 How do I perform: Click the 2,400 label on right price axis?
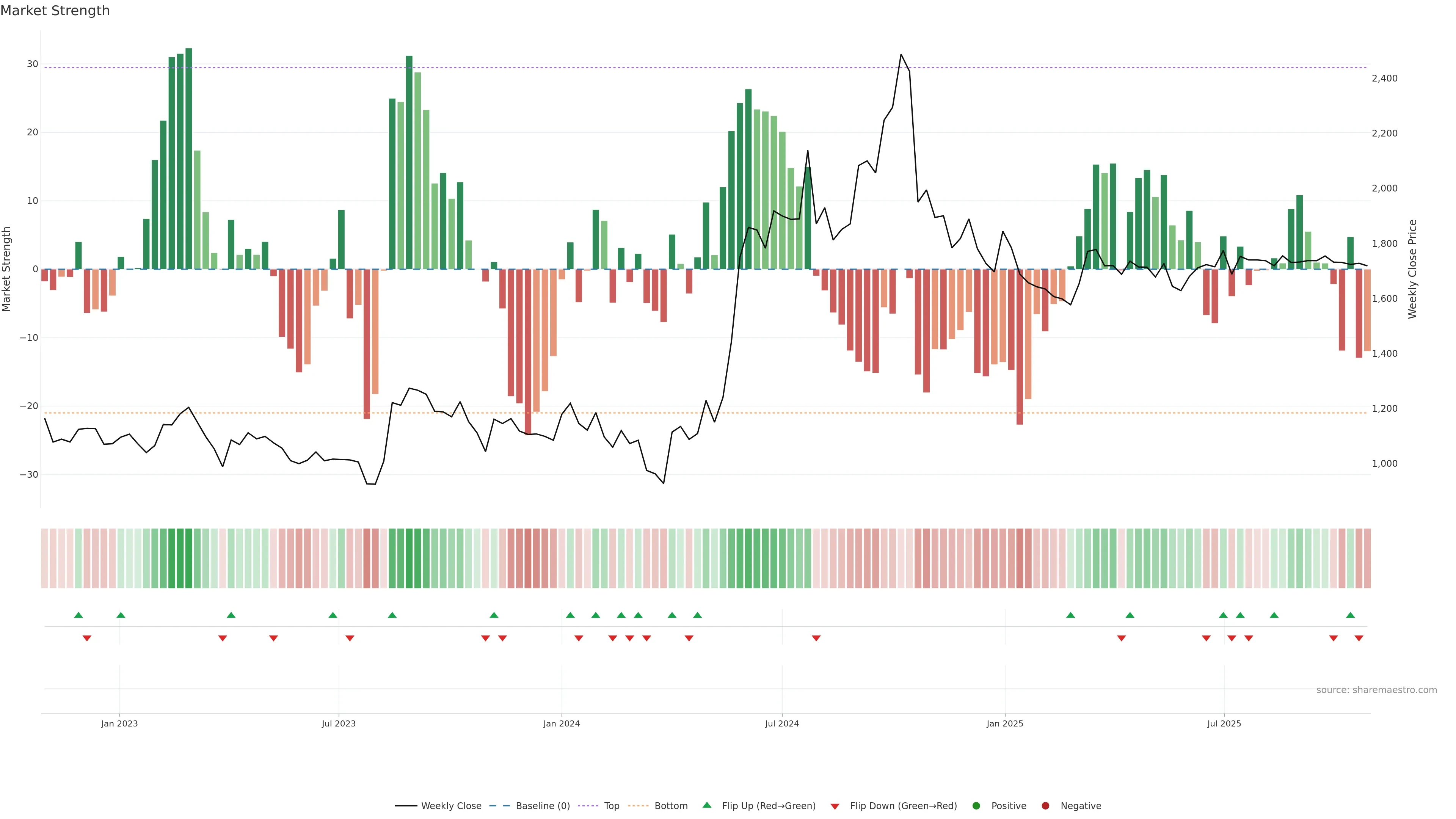tap(1384, 78)
